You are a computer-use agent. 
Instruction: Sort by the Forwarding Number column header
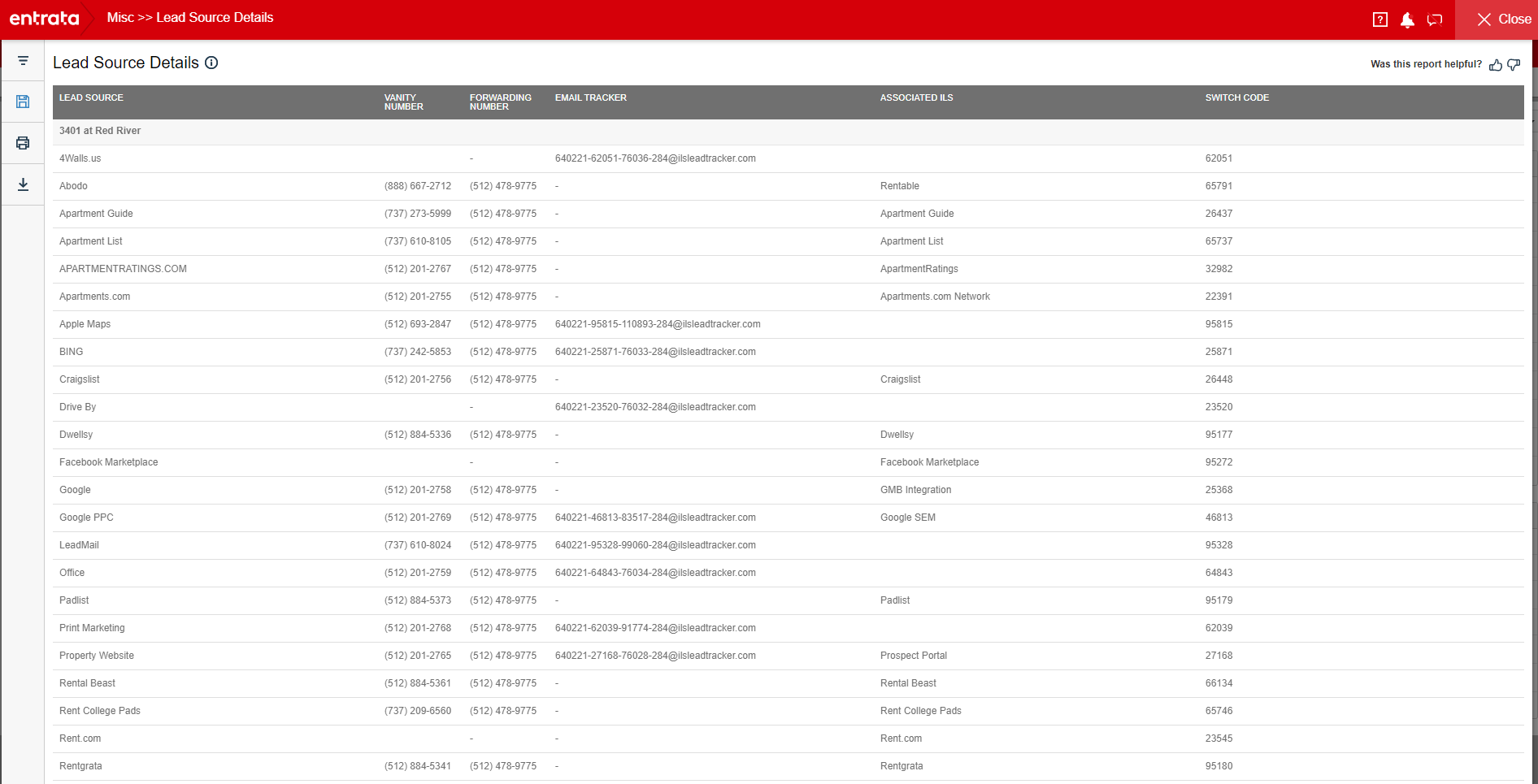(501, 102)
